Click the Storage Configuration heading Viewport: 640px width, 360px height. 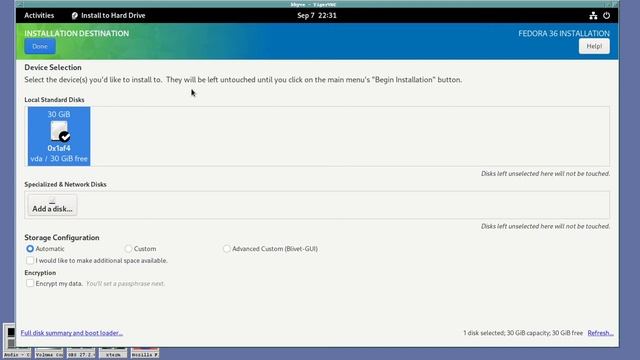pyautogui.click(x=62, y=238)
